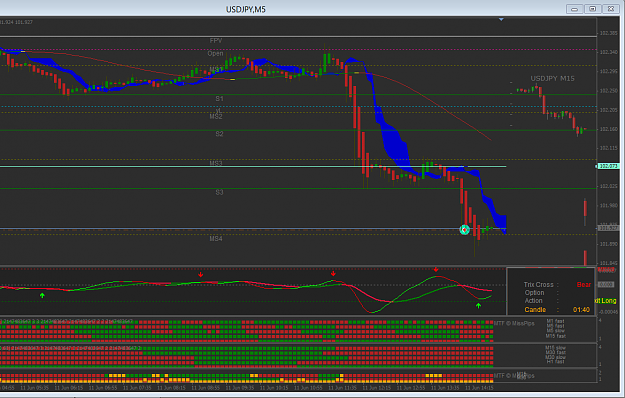This screenshot has width=625, height=398.
Task: Click the highlighted 102.073 price tag
Action: (x=608, y=166)
